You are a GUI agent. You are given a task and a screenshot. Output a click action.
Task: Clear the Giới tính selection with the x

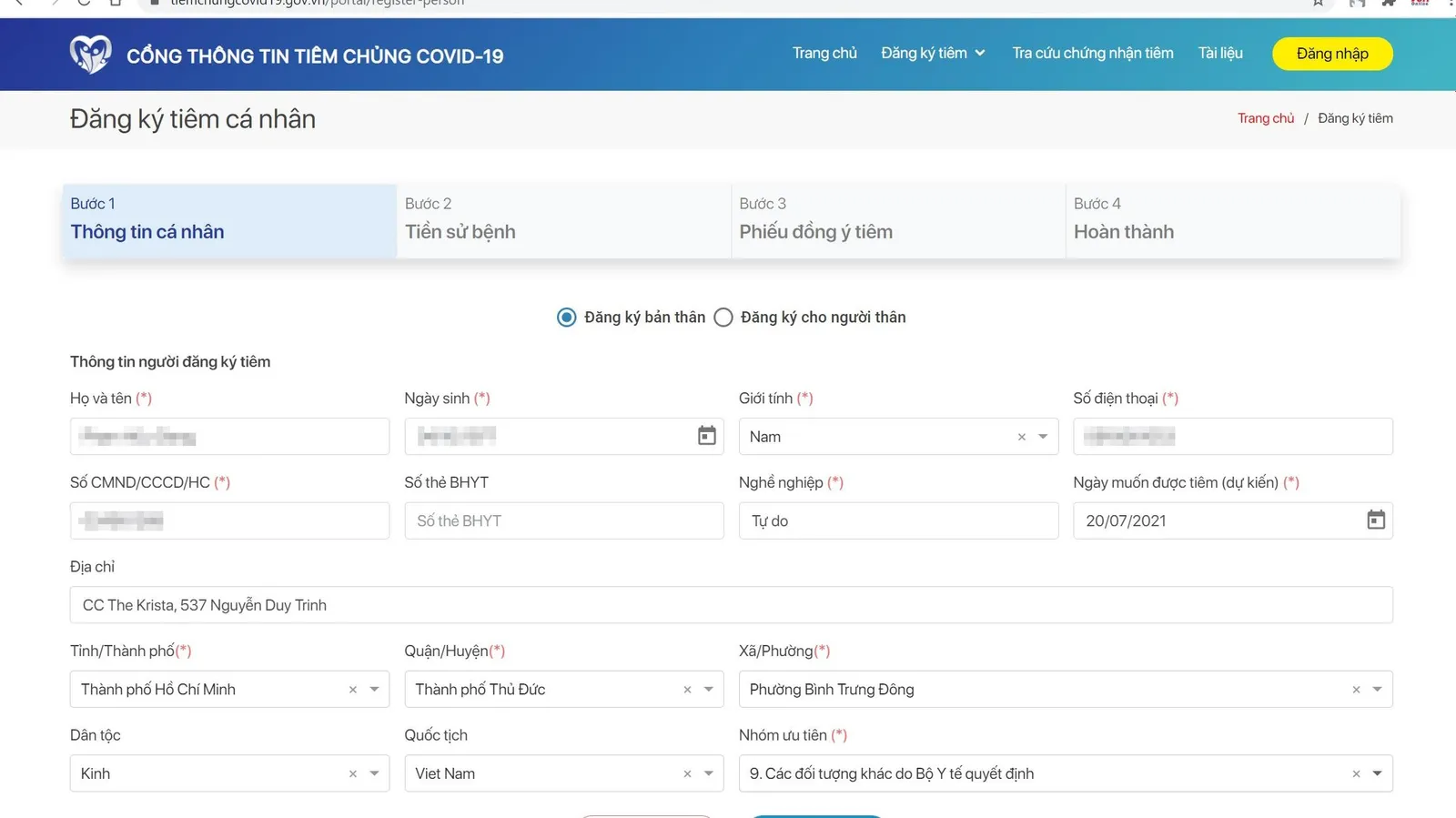[x=1021, y=437]
